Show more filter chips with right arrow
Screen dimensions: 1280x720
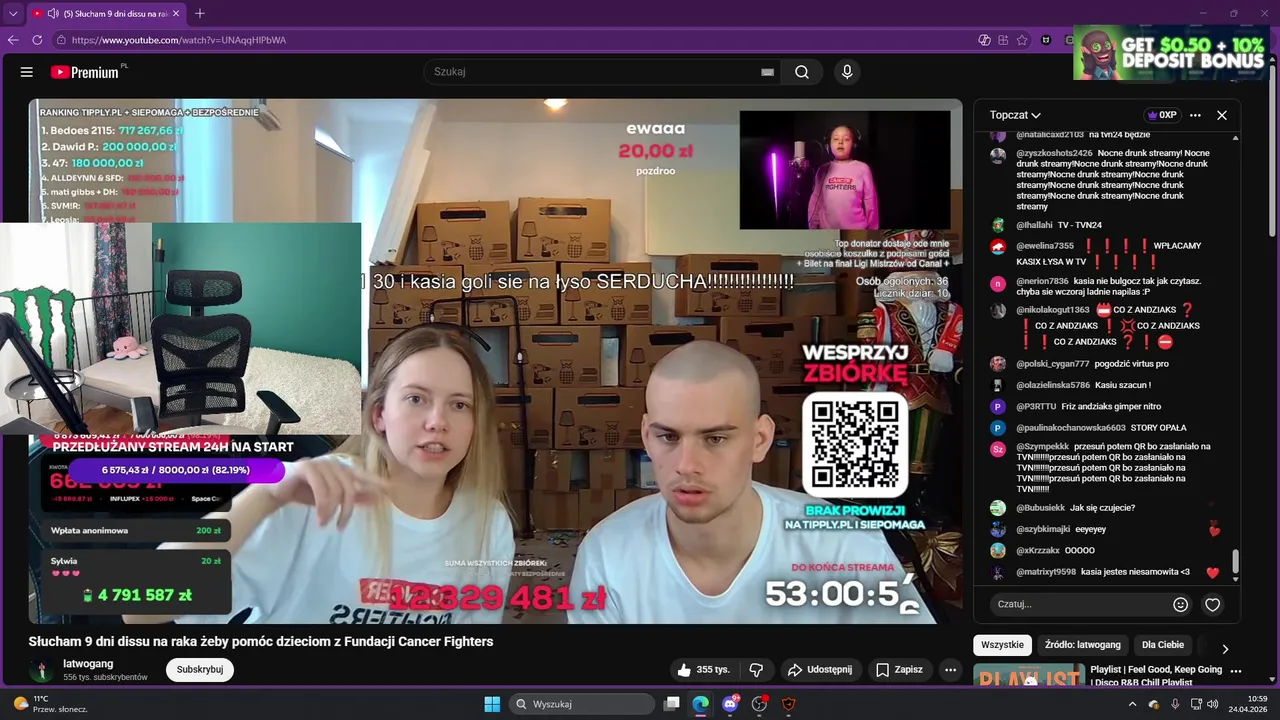(1225, 649)
